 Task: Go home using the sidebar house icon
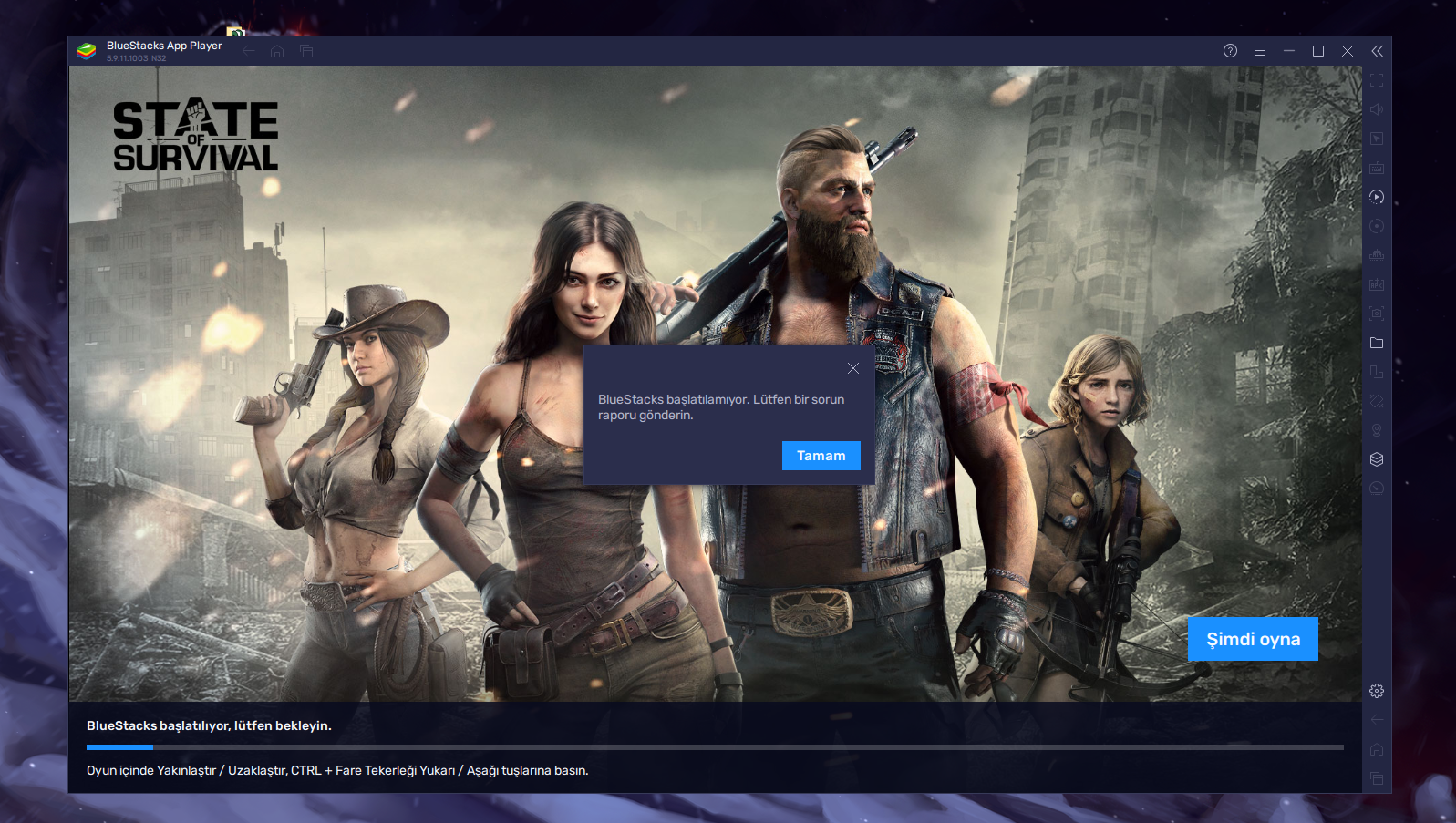tap(1377, 749)
